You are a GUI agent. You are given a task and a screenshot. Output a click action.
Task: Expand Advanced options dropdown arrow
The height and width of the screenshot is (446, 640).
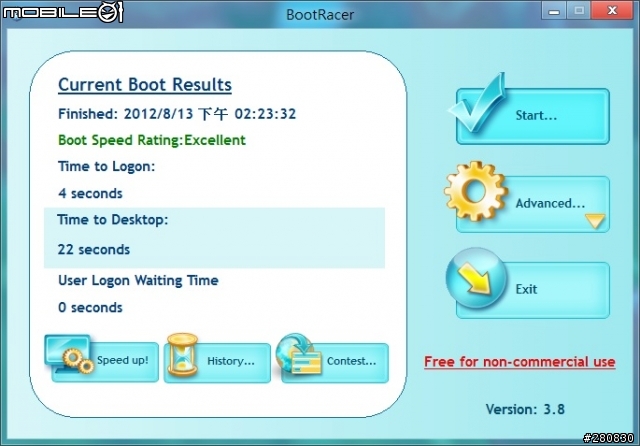595,221
